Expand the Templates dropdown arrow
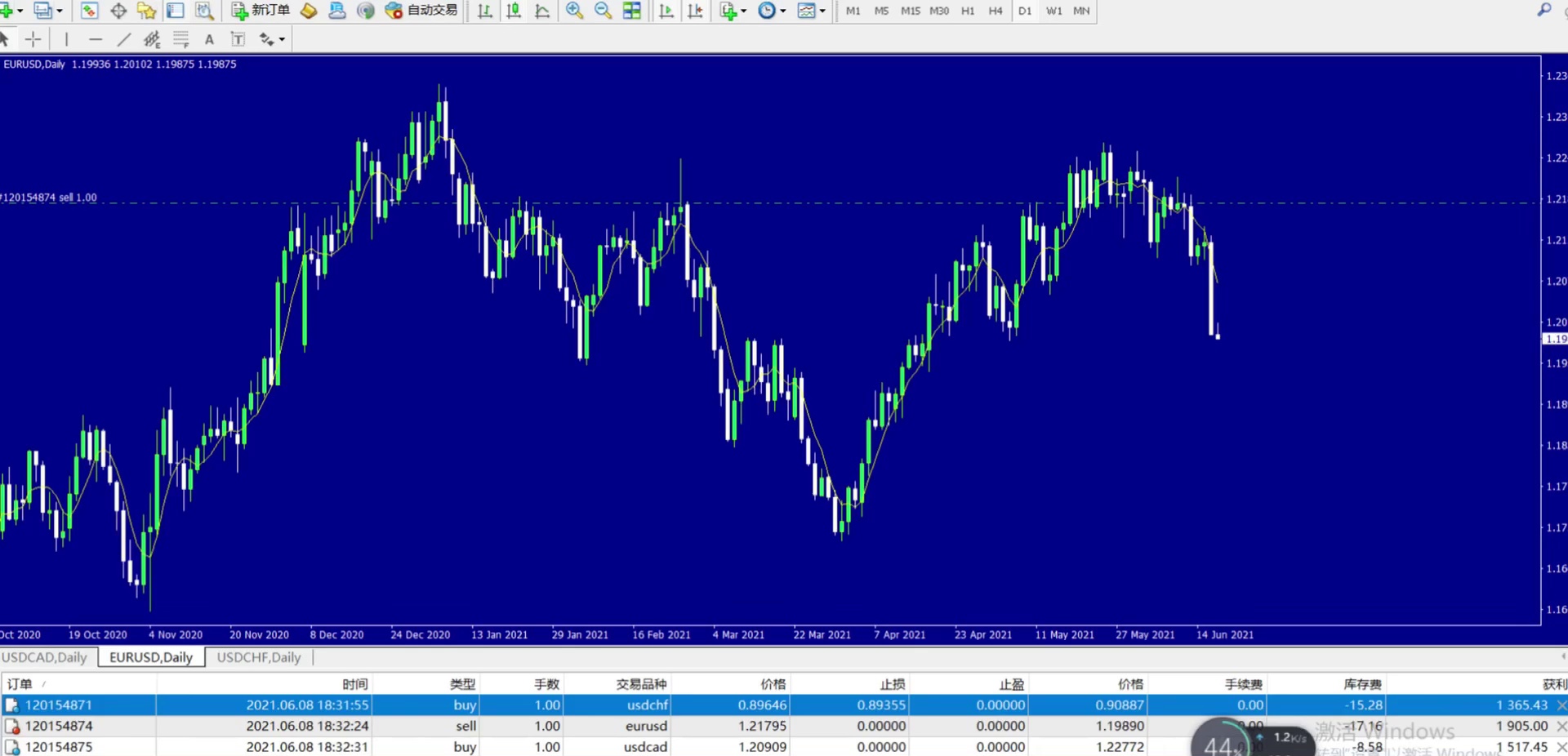The image size is (1568, 756). [822, 11]
